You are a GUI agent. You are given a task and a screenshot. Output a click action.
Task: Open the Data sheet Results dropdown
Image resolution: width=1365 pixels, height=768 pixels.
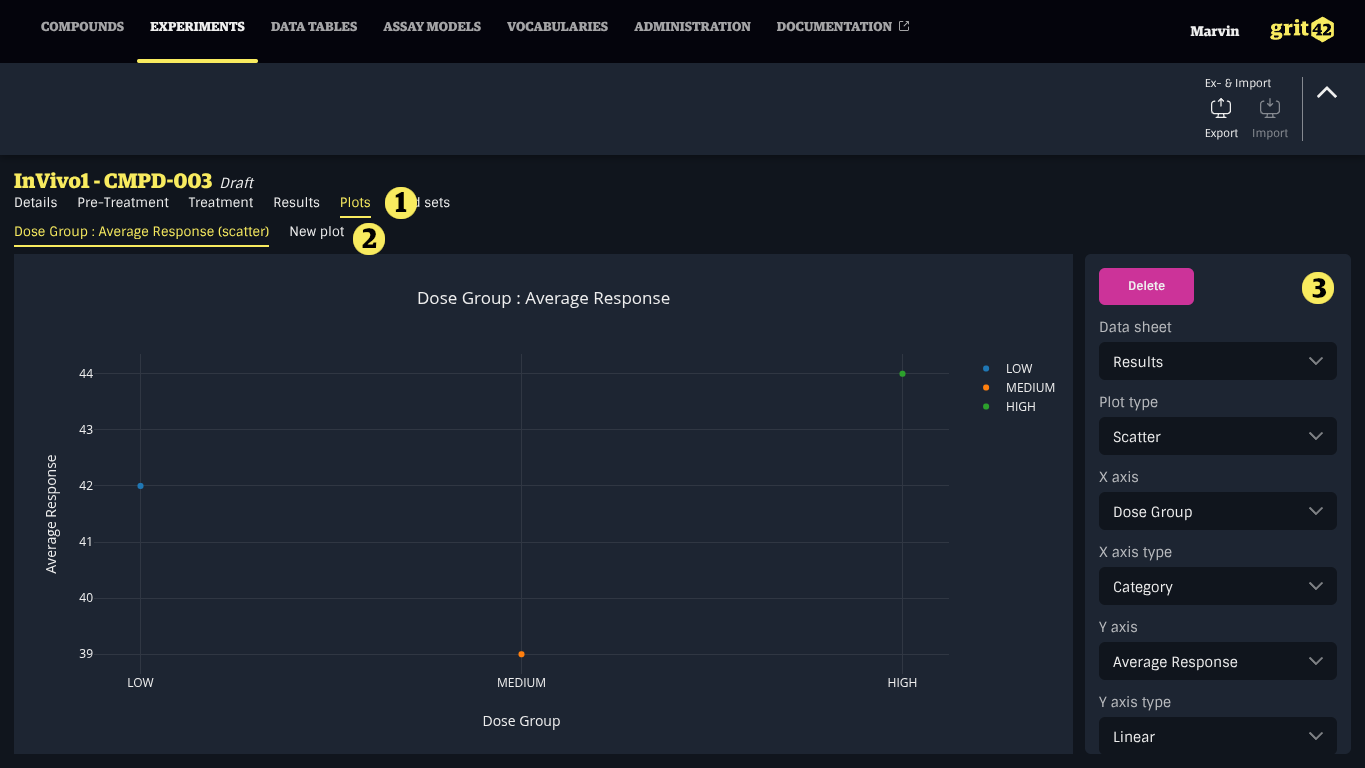click(1217, 362)
